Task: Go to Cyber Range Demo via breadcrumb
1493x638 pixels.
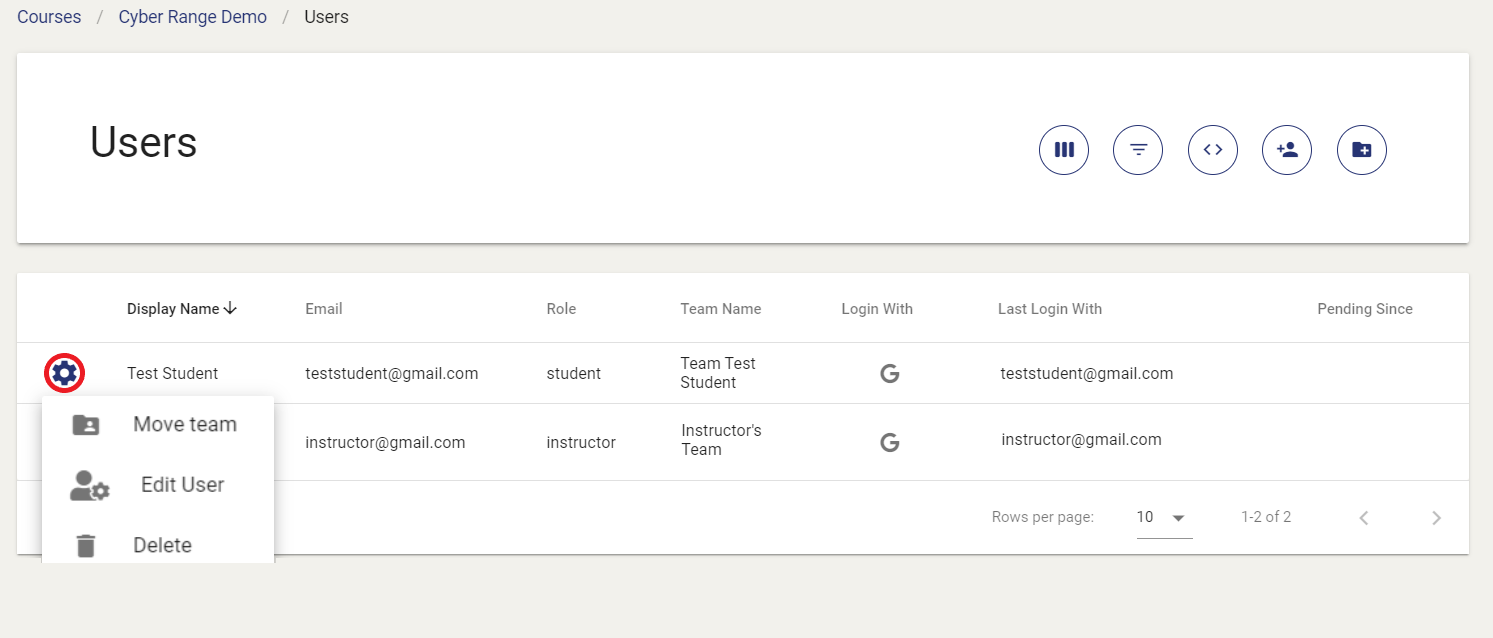Action: pos(192,16)
